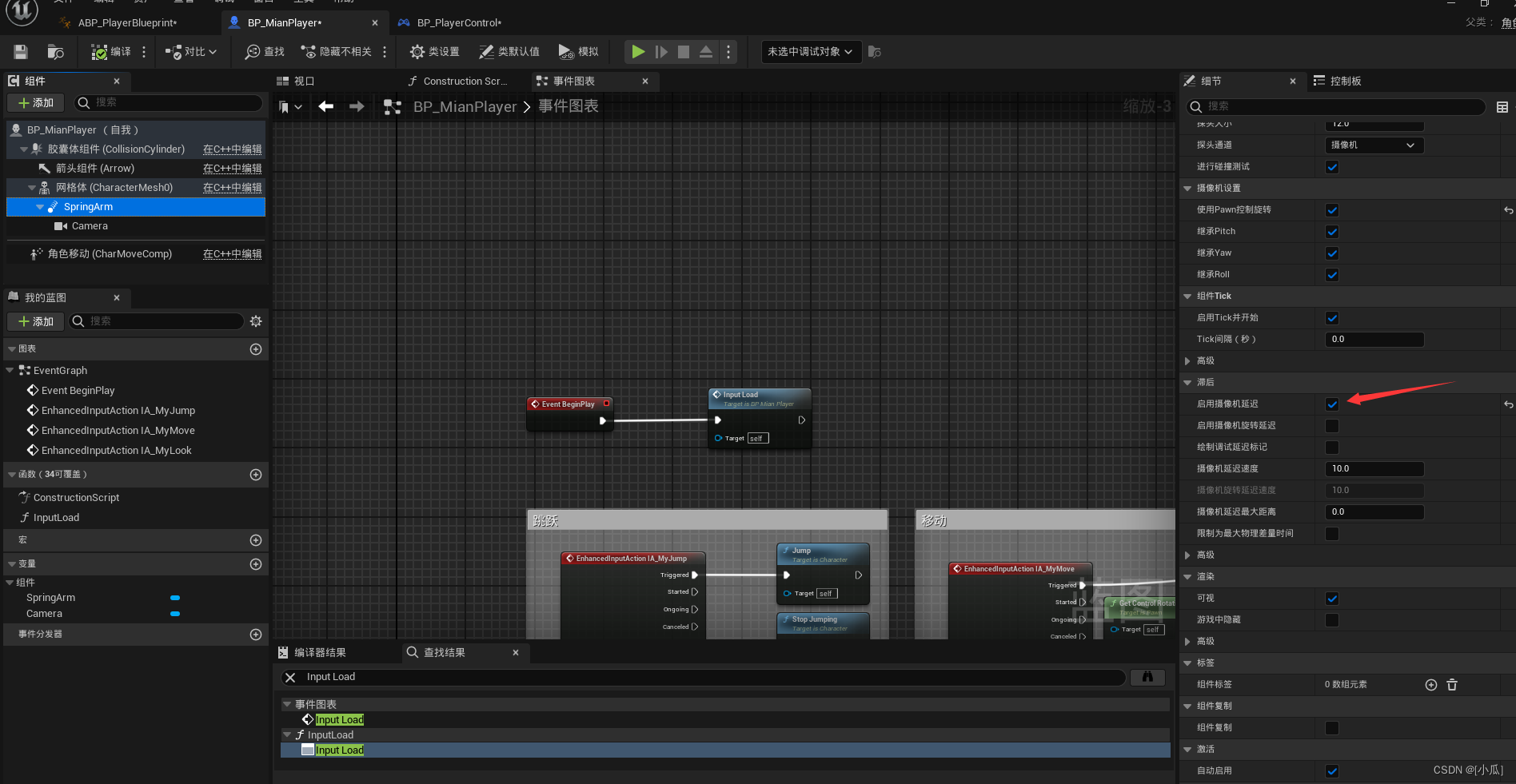Open details view options grid icon
Viewport: 1516px width, 784px height.
1502,107
